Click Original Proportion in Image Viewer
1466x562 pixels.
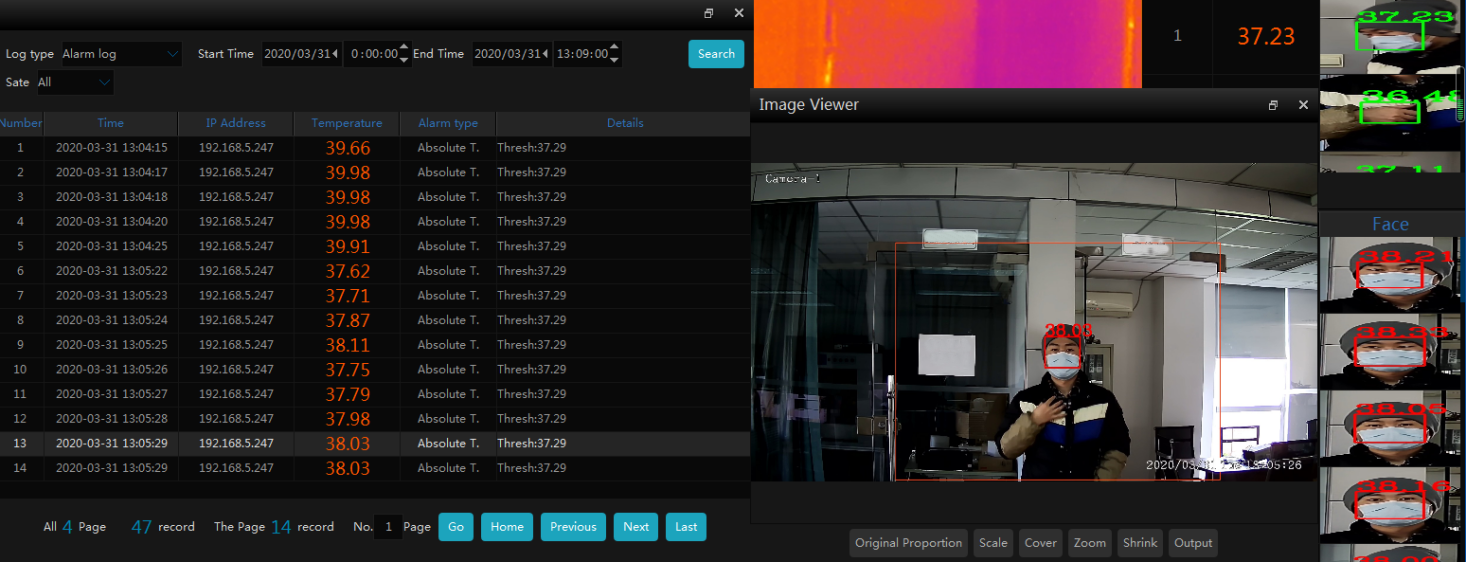pos(909,543)
